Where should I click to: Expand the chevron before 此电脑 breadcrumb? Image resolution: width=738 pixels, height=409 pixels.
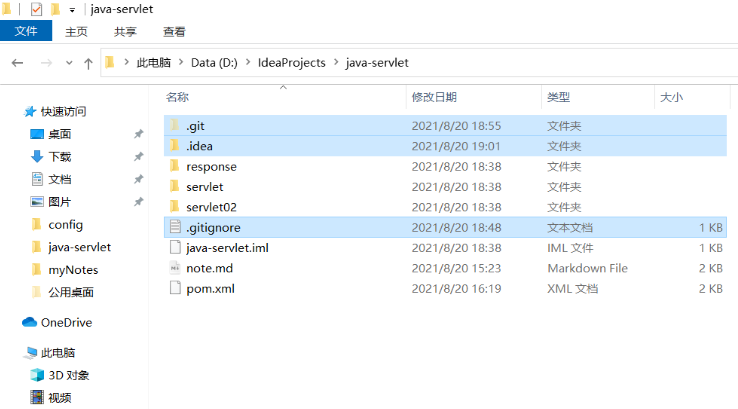pyautogui.click(x=126, y=63)
